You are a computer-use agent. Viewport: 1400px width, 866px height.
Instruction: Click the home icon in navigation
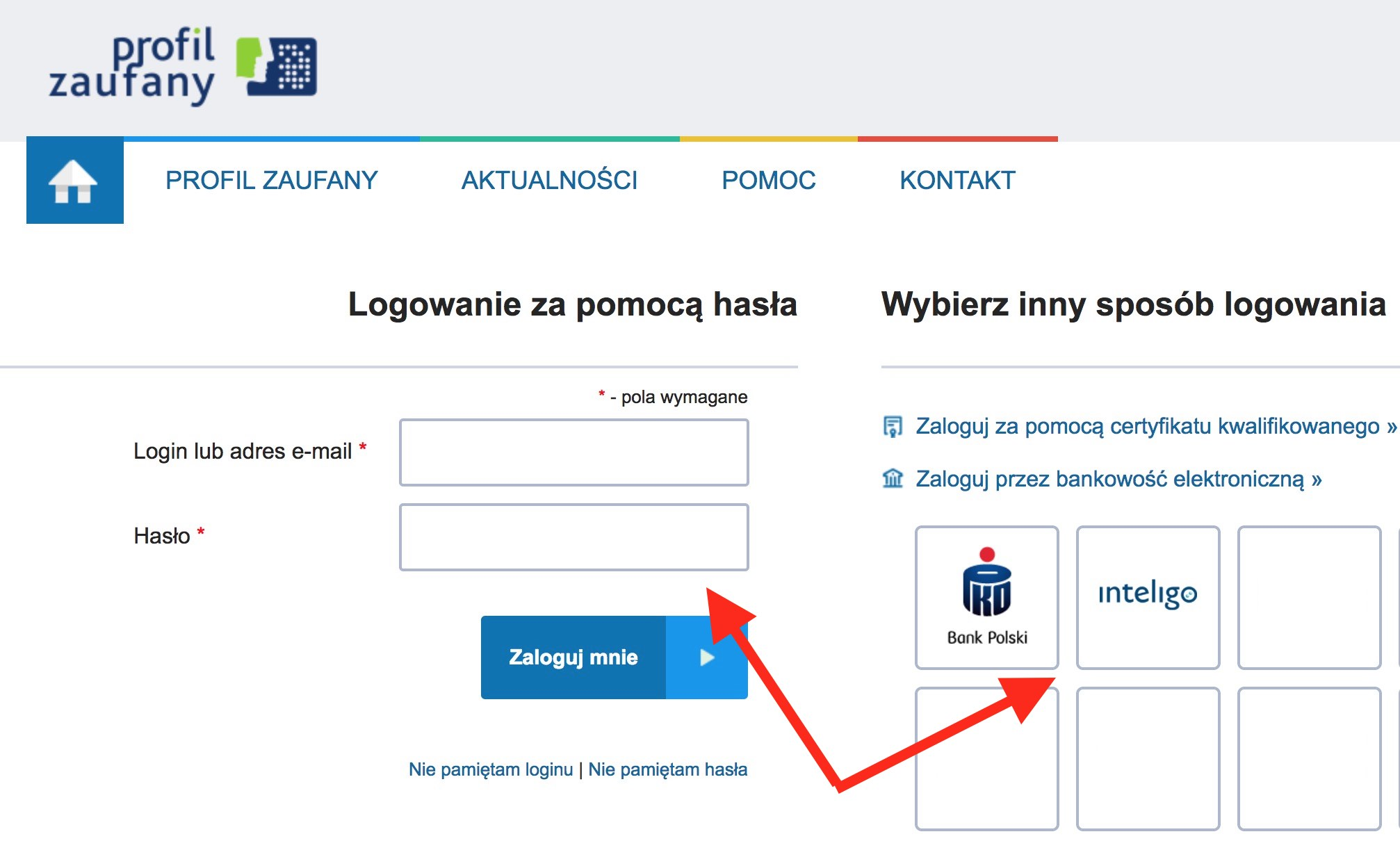[74, 181]
